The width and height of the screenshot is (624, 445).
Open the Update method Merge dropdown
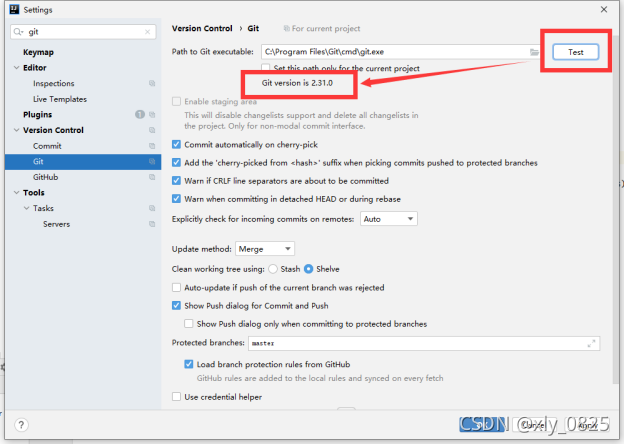click(265, 249)
